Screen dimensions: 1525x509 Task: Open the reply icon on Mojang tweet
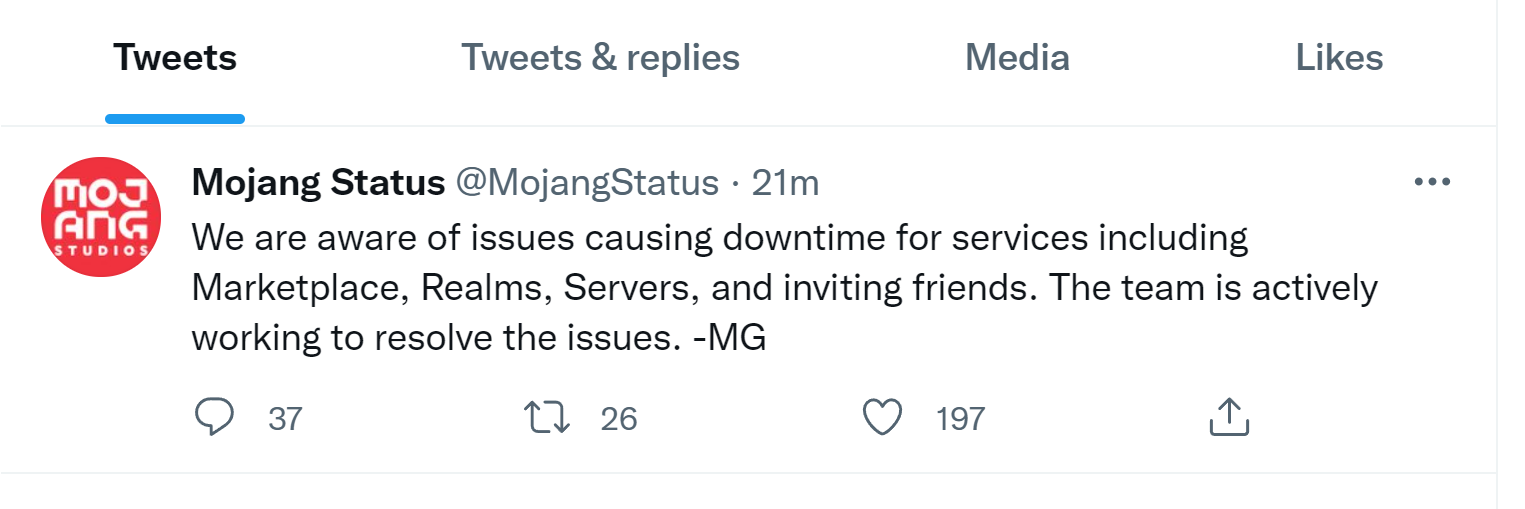coord(213,417)
